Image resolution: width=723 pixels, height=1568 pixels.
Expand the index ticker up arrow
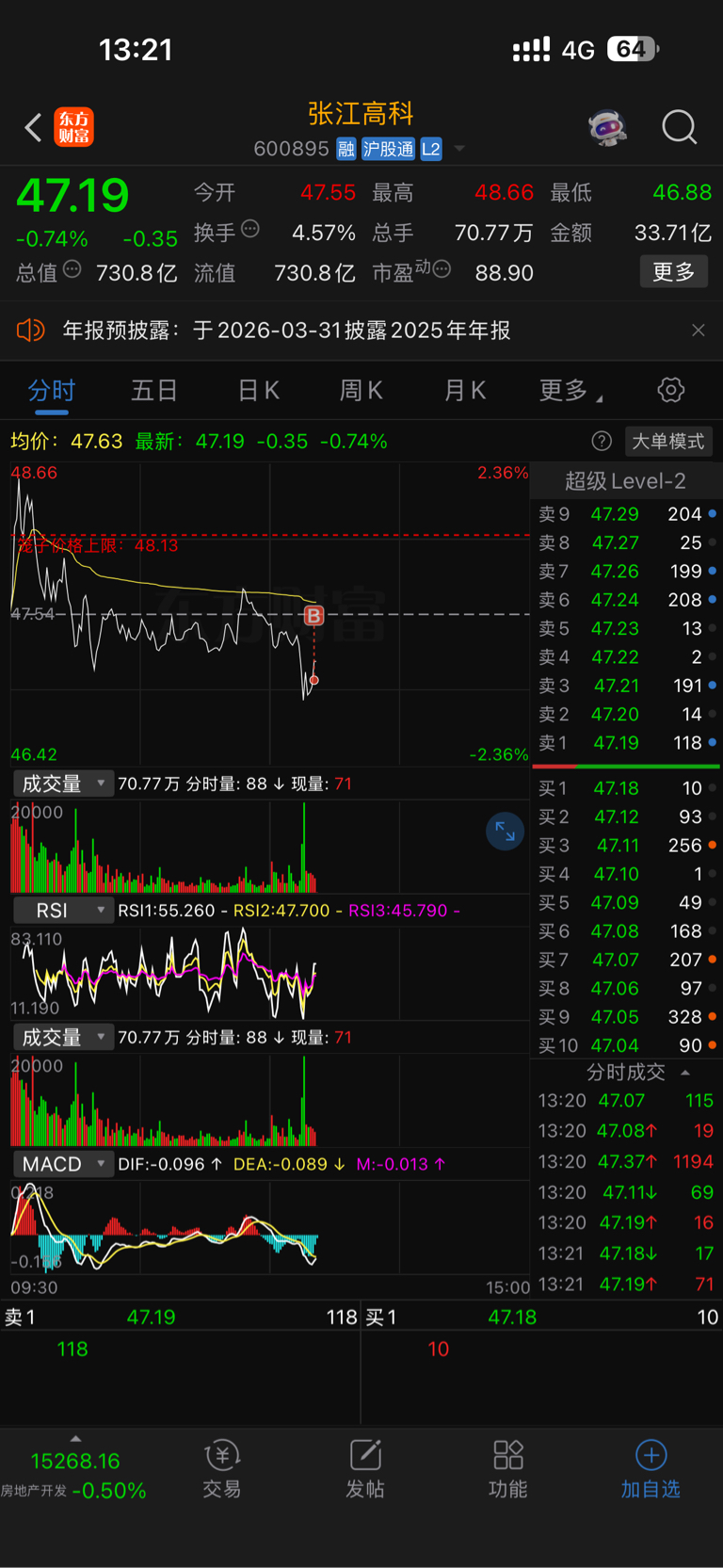click(x=75, y=1438)
